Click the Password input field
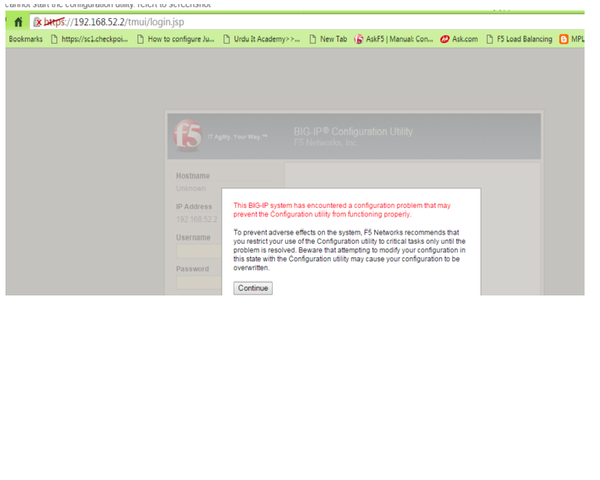The width and height of the screenshot is (600, 480). point(199,282)
